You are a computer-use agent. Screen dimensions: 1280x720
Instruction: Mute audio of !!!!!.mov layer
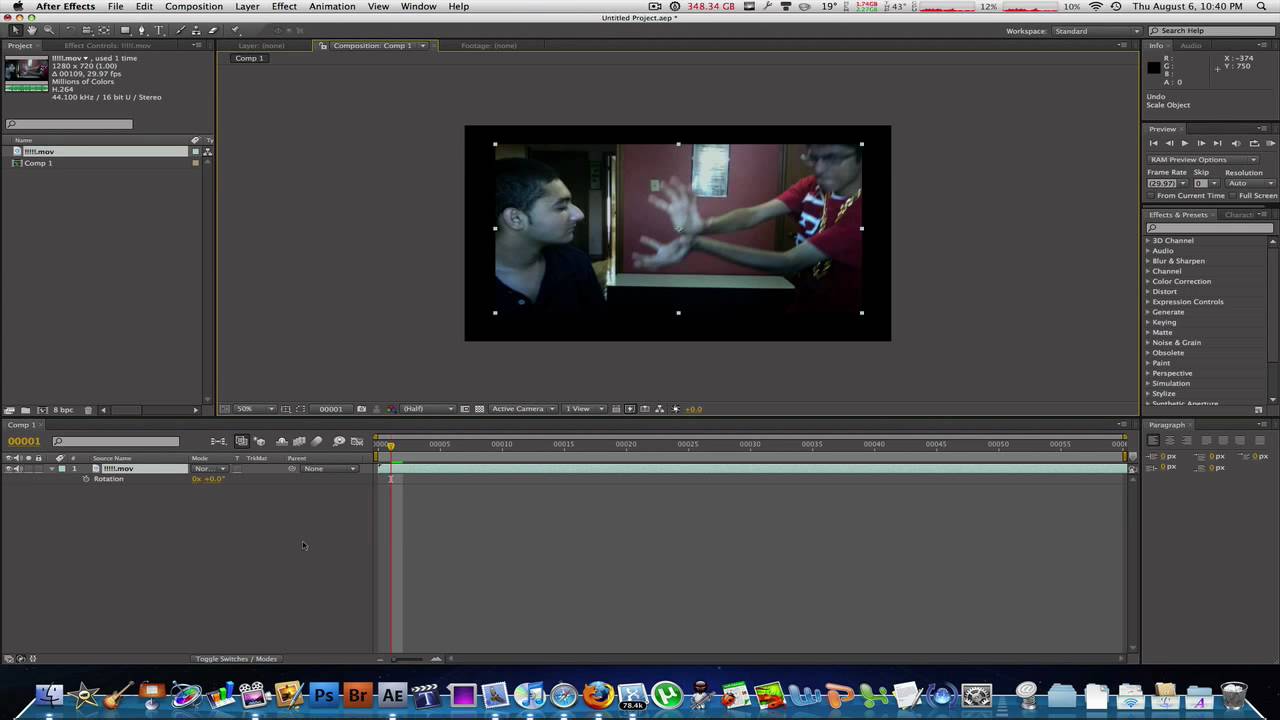[19, 468]
